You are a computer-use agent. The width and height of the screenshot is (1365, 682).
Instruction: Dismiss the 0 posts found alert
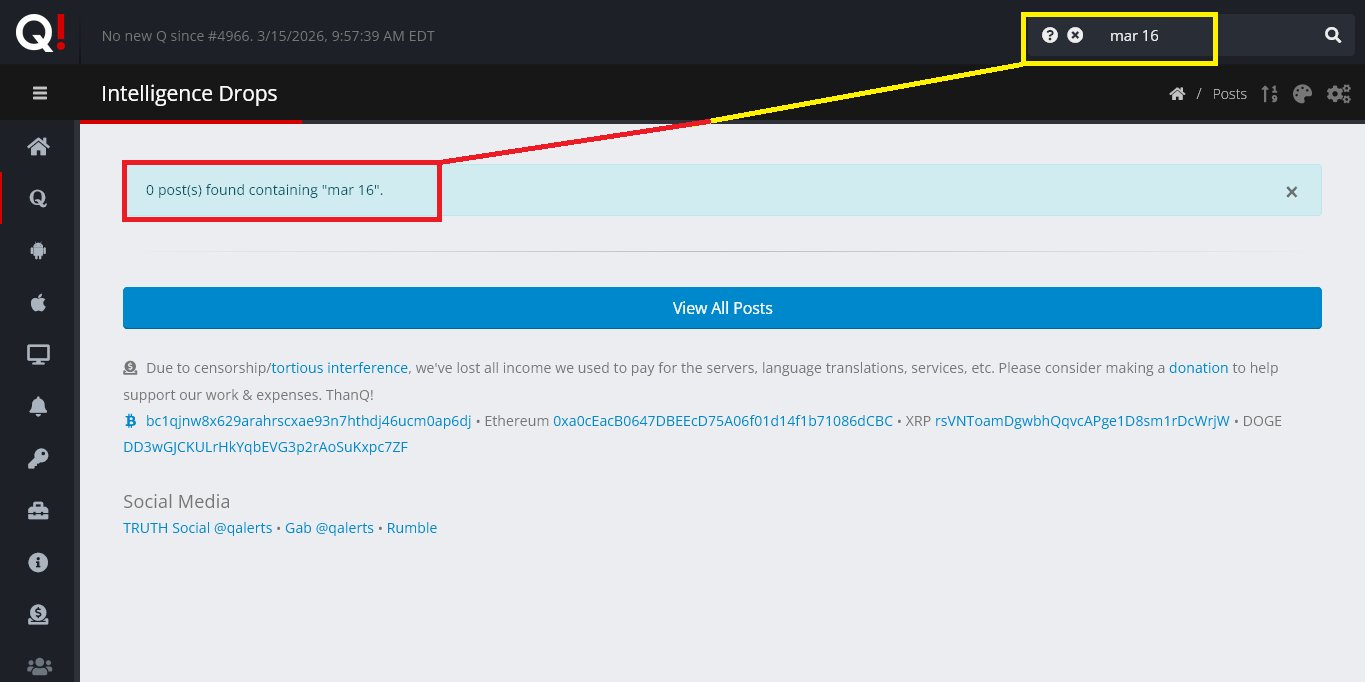pos(1291,191)
